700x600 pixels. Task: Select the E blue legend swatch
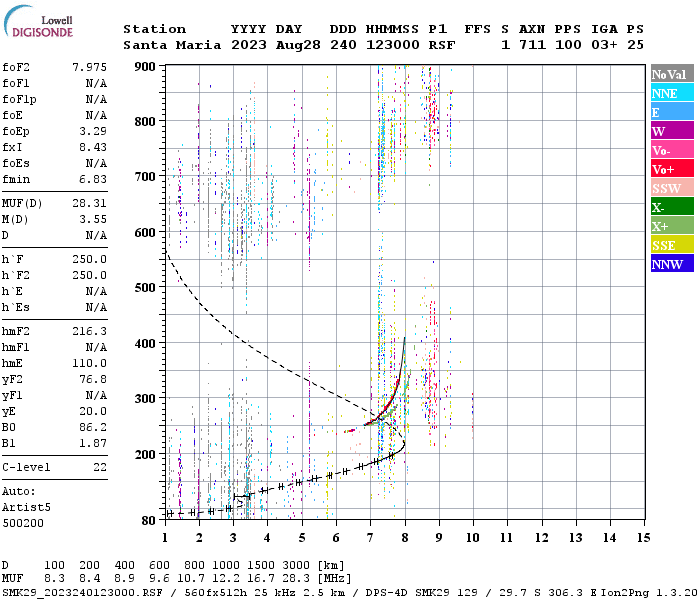point(672,112)
